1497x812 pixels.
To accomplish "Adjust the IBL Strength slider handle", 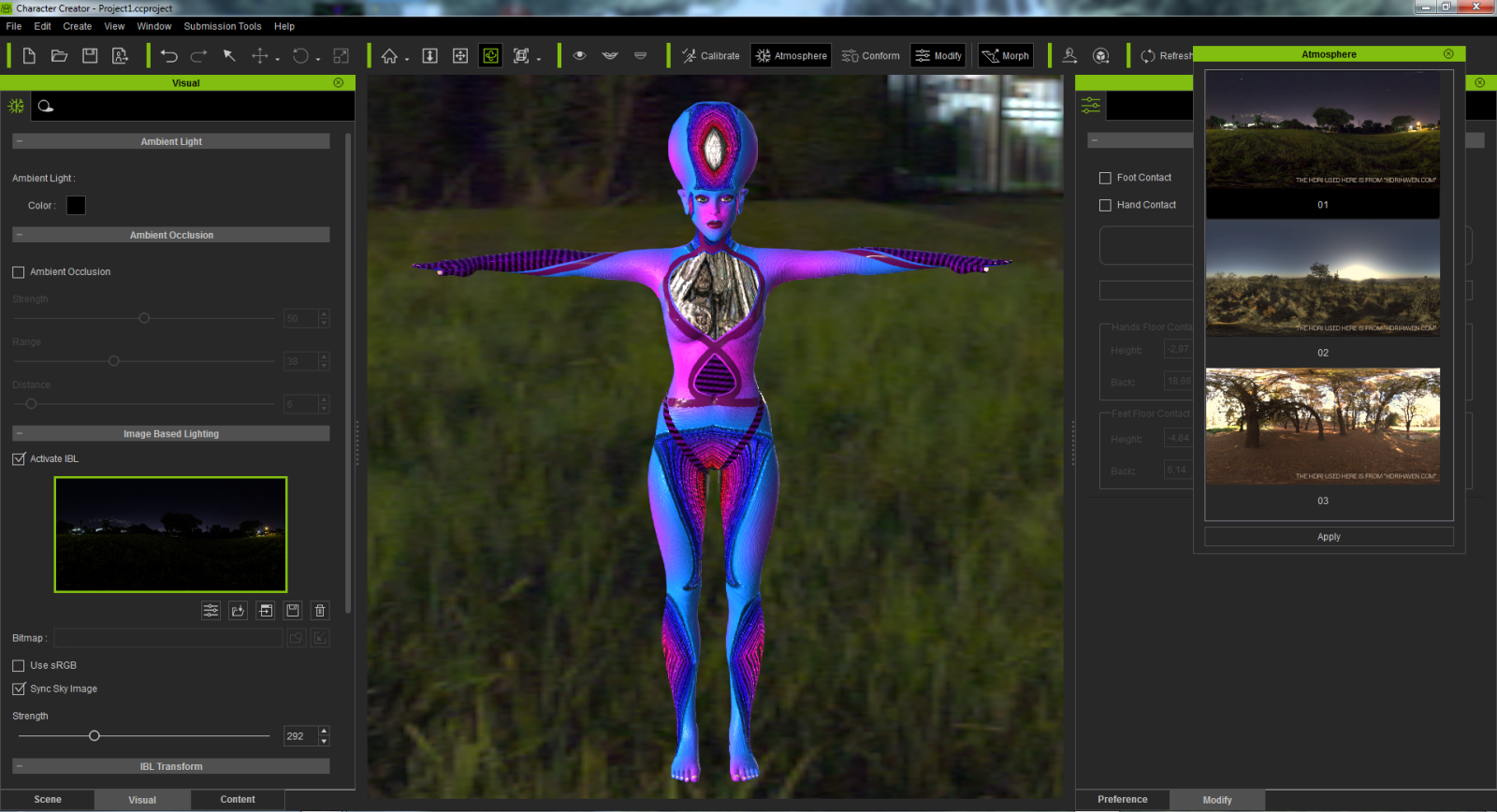I will click(94, 736).
